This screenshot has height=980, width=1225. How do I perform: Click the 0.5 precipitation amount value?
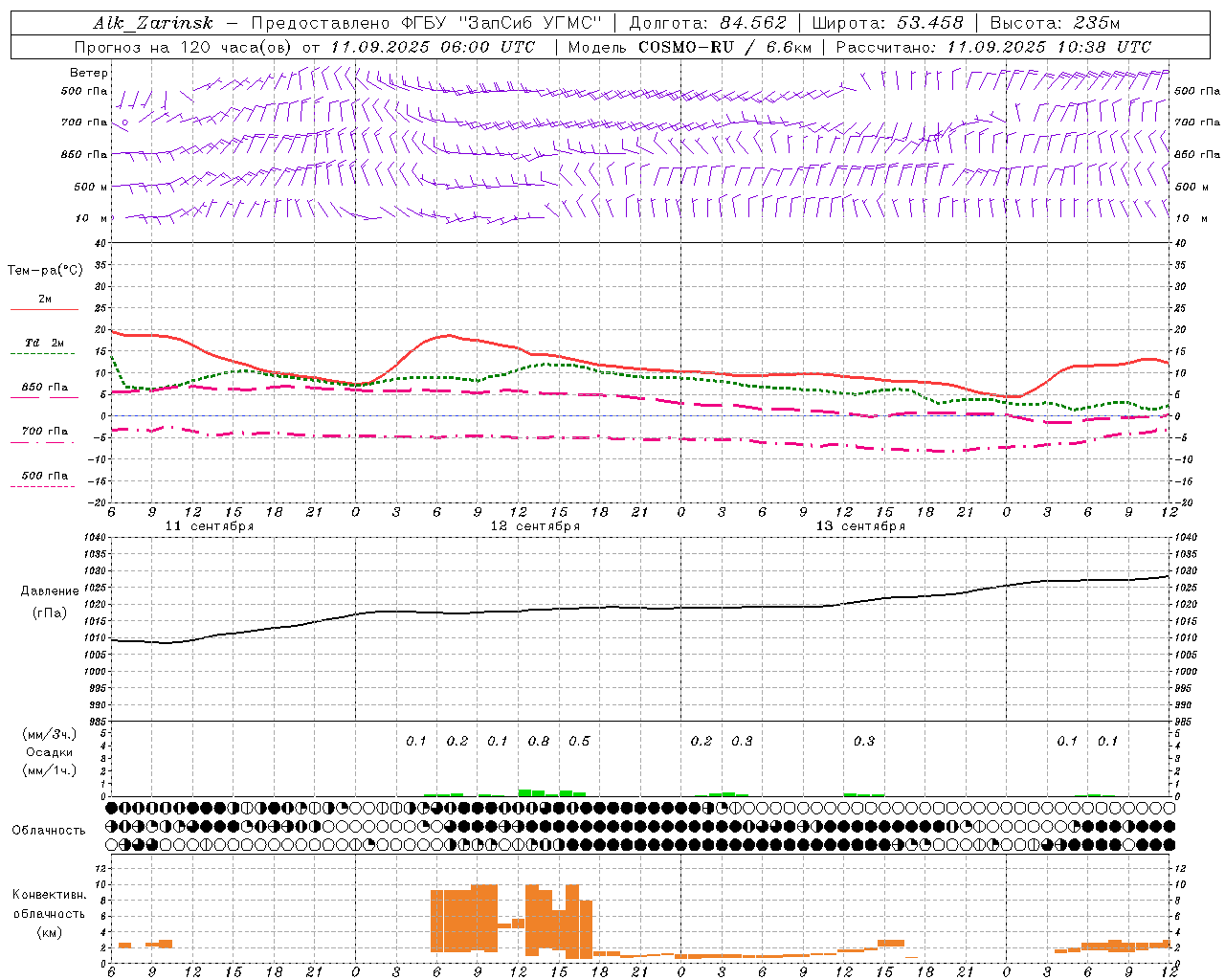pyautogui.click(x=579, y=742)
